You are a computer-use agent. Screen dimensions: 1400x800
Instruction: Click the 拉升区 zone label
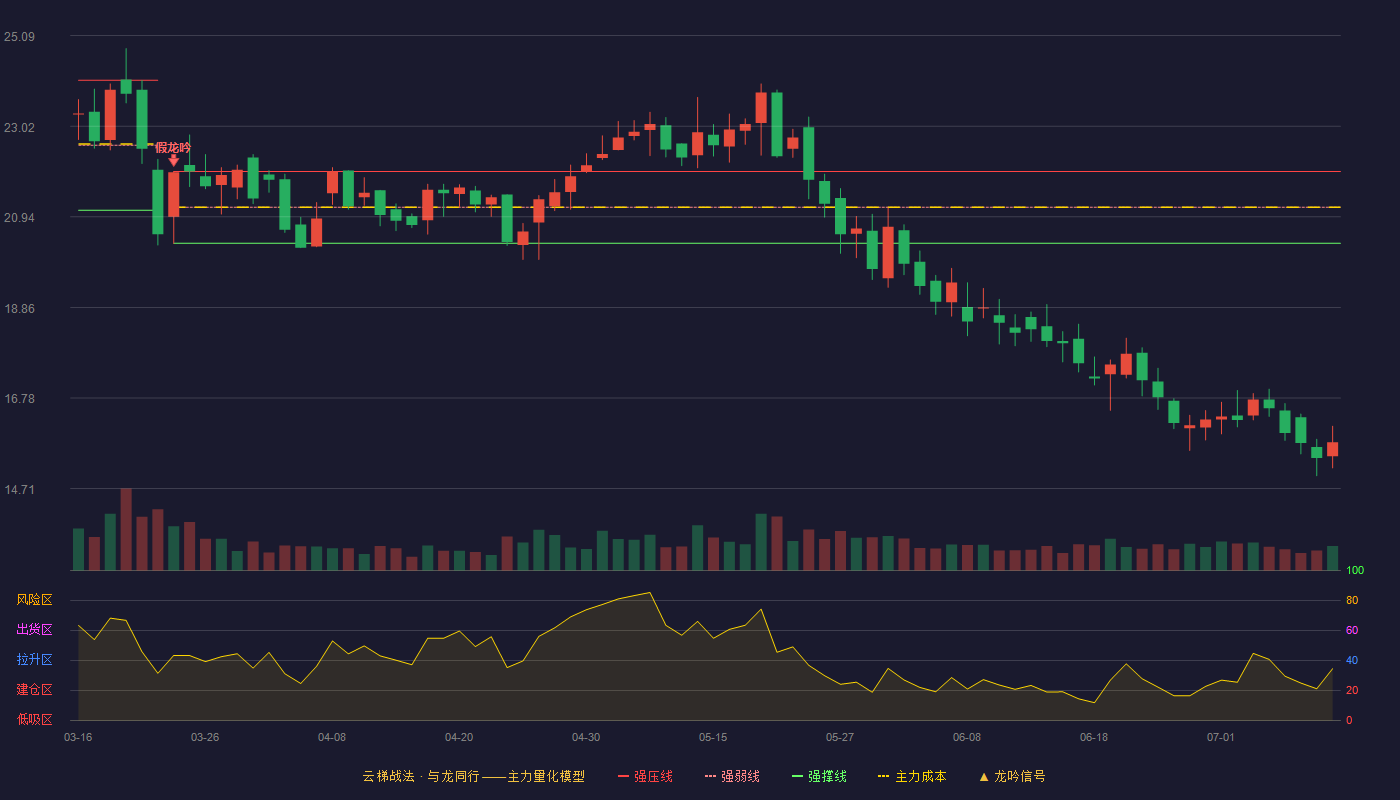34,660
